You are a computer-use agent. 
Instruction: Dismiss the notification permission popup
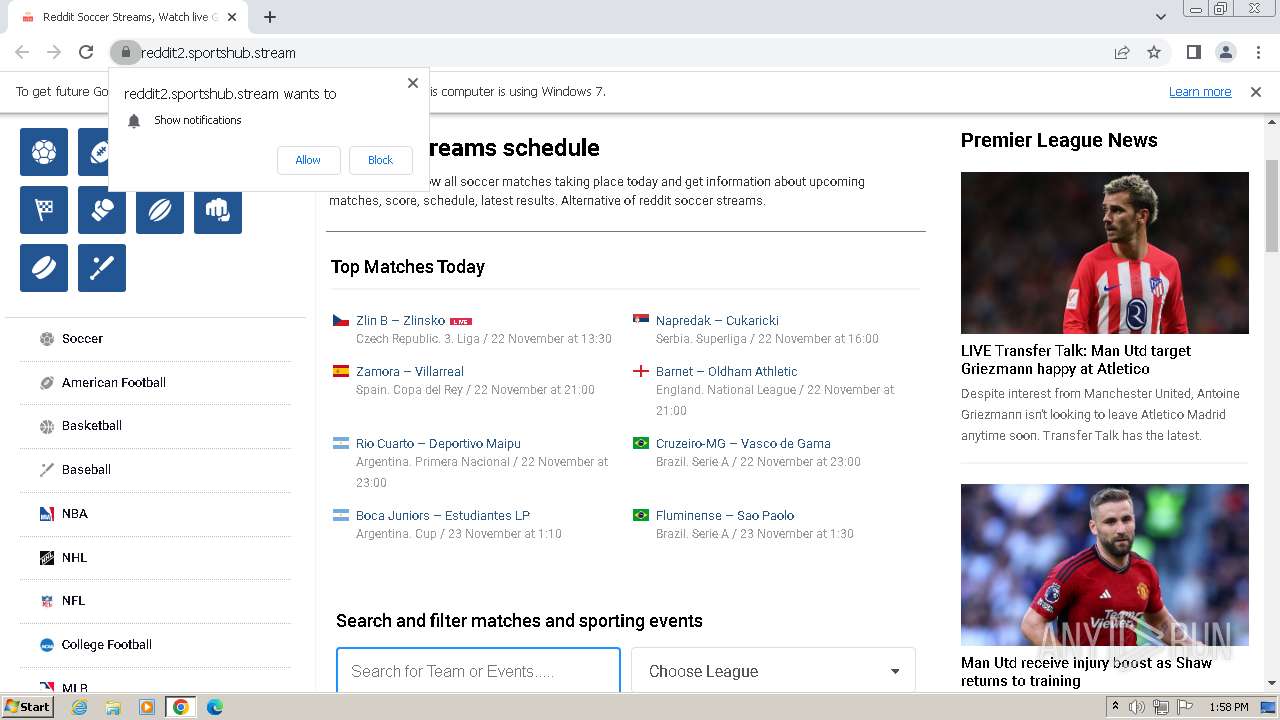click(413, 83)
